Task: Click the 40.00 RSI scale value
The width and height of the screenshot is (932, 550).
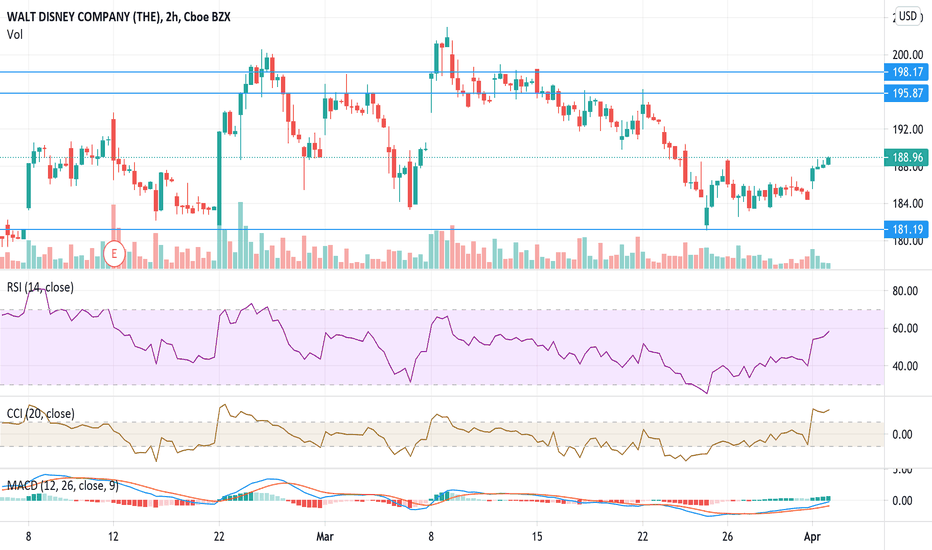Action: pyautogui.click(x=905, y=366)
